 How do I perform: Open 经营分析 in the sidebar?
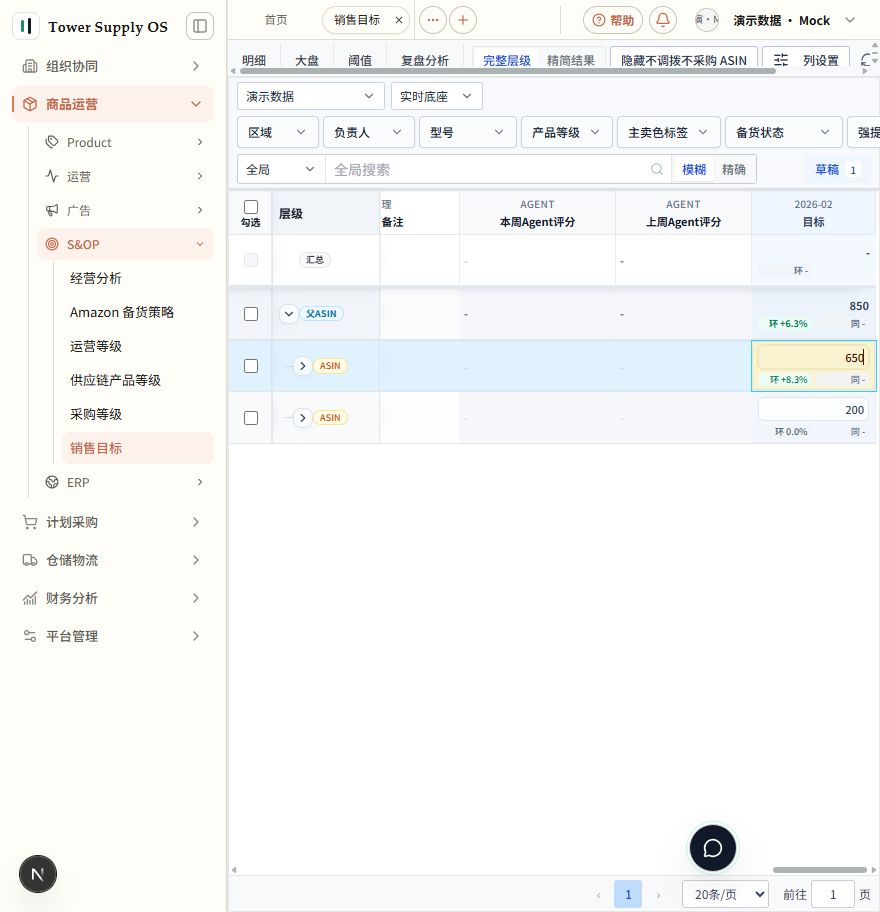click(96, 278)
